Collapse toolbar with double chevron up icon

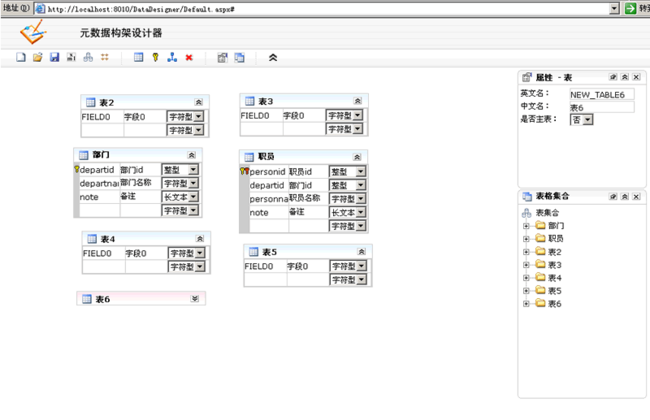pyautogui.click(x=273, y=58)
